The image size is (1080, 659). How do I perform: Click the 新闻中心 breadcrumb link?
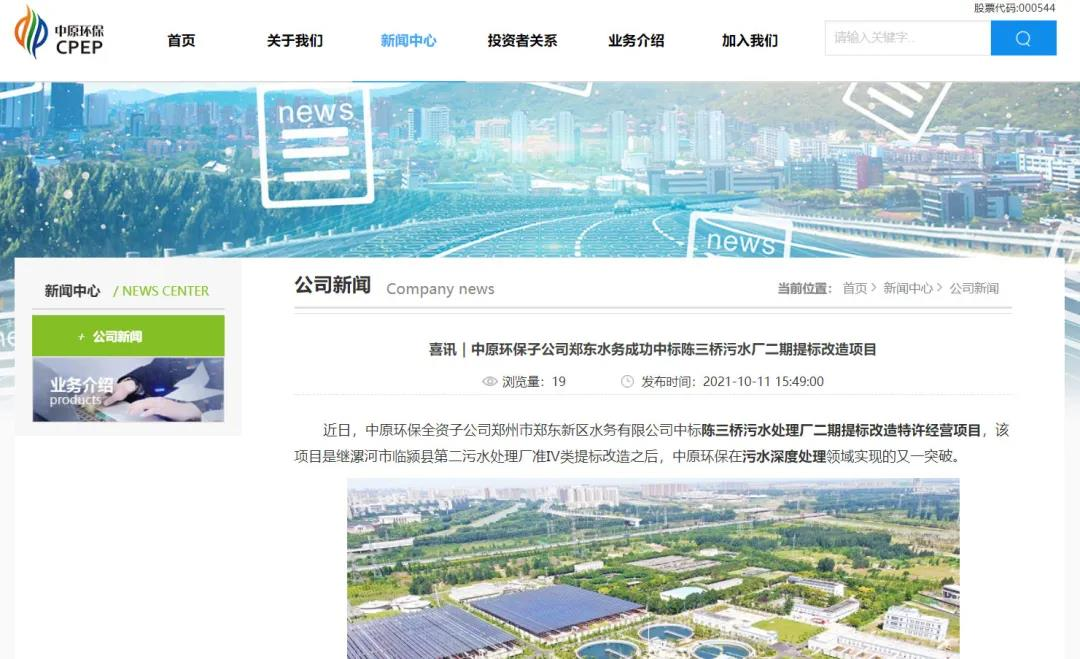(x=908, y=289)
